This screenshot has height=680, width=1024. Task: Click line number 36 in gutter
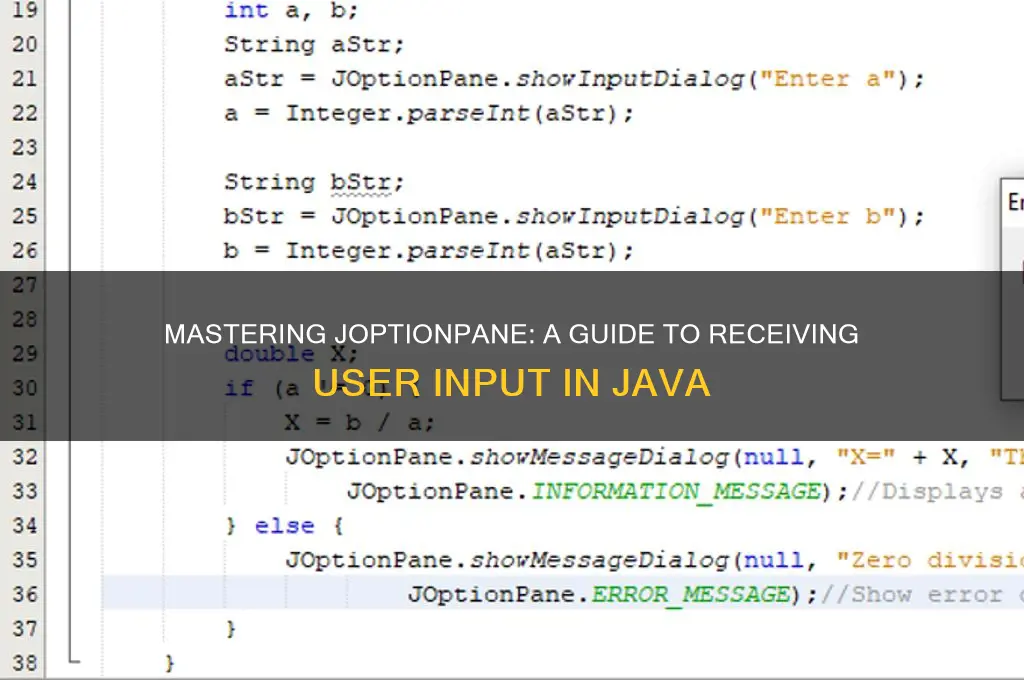coord(25,594)
